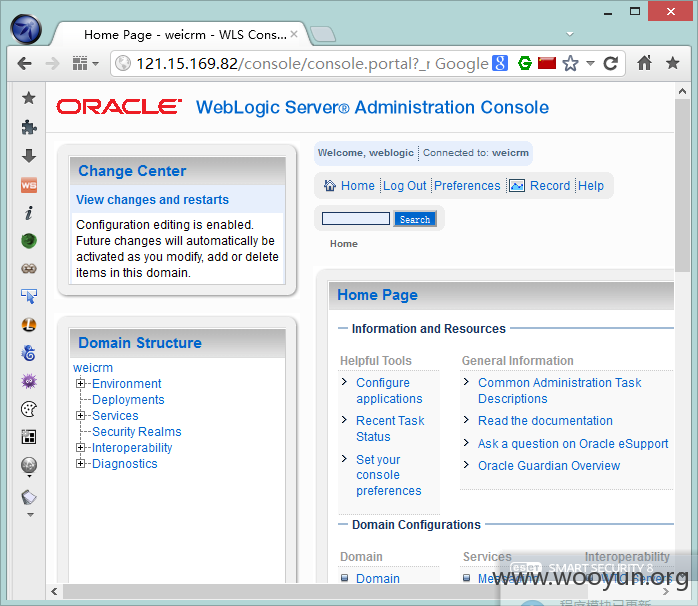Close the Home Page weicrm tab
The image size is (698, 606).
294,34
